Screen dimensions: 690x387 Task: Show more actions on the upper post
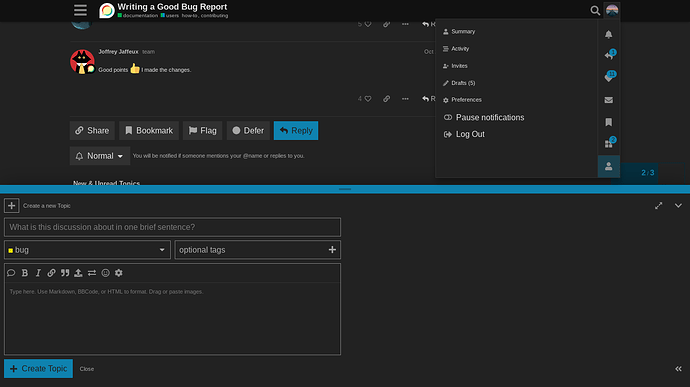(405, 24)
